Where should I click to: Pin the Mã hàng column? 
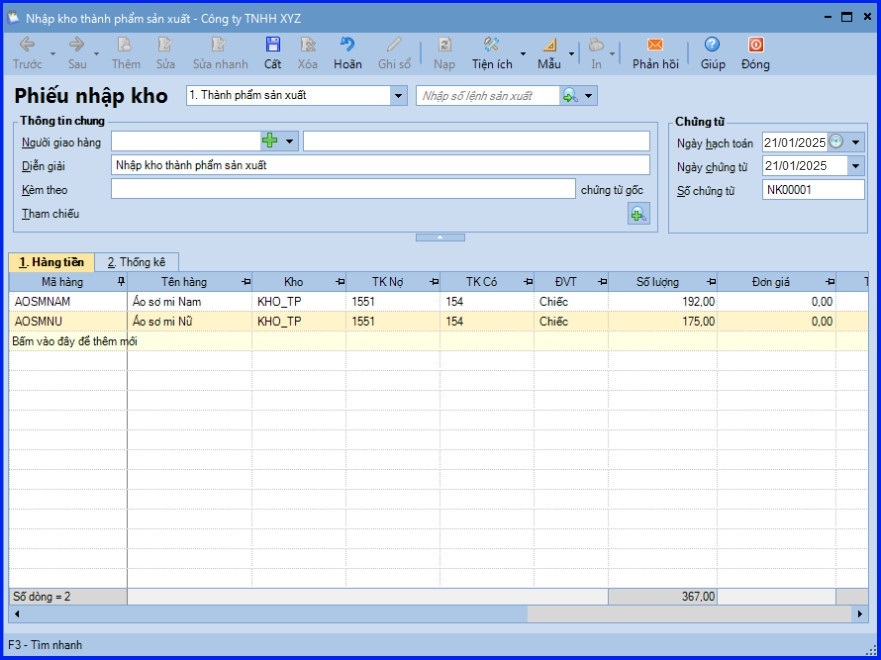pos(121,283)
